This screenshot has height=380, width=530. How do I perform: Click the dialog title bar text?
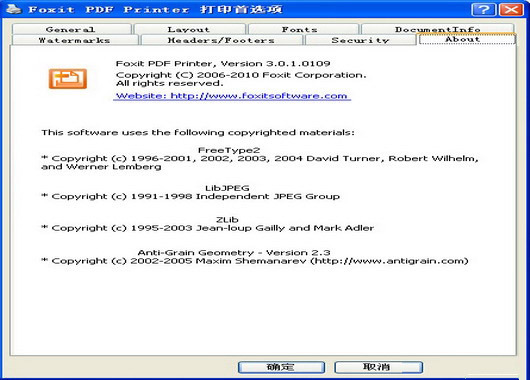[155, 9]
